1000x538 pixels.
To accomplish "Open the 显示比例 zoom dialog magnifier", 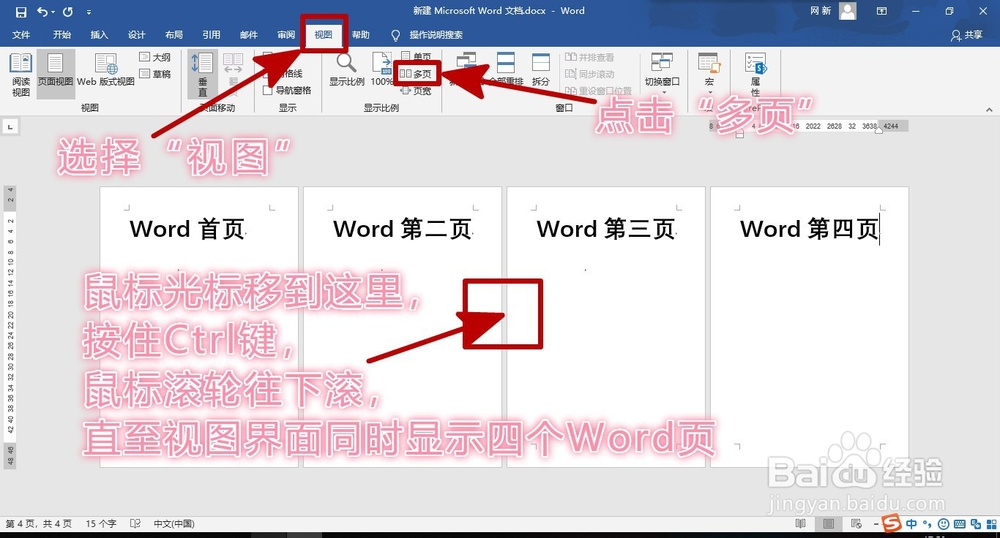I will click(346, 70).
